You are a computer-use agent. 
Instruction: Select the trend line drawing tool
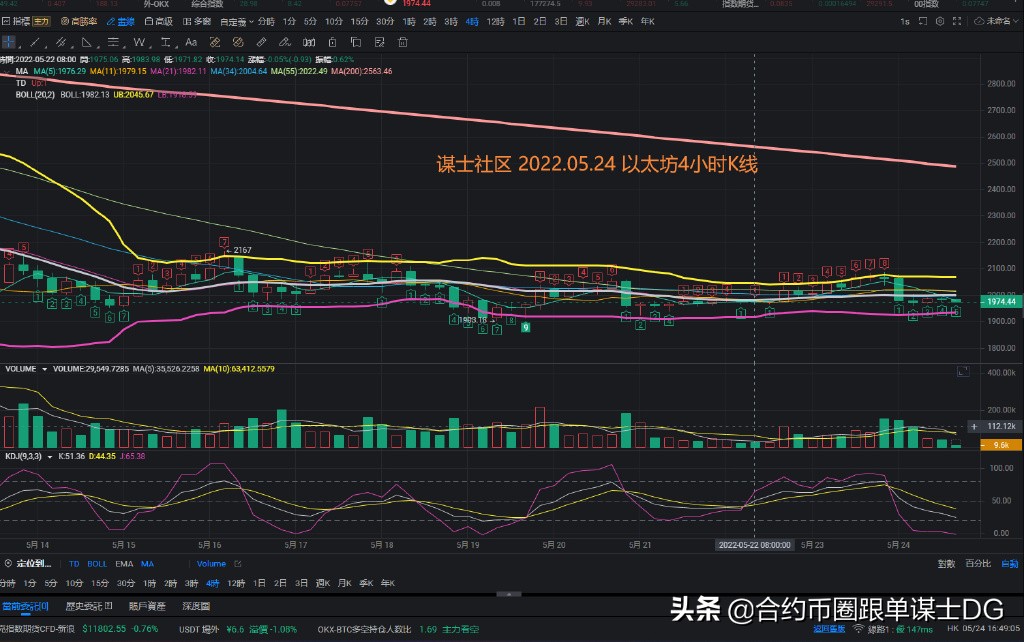point(33,42)
